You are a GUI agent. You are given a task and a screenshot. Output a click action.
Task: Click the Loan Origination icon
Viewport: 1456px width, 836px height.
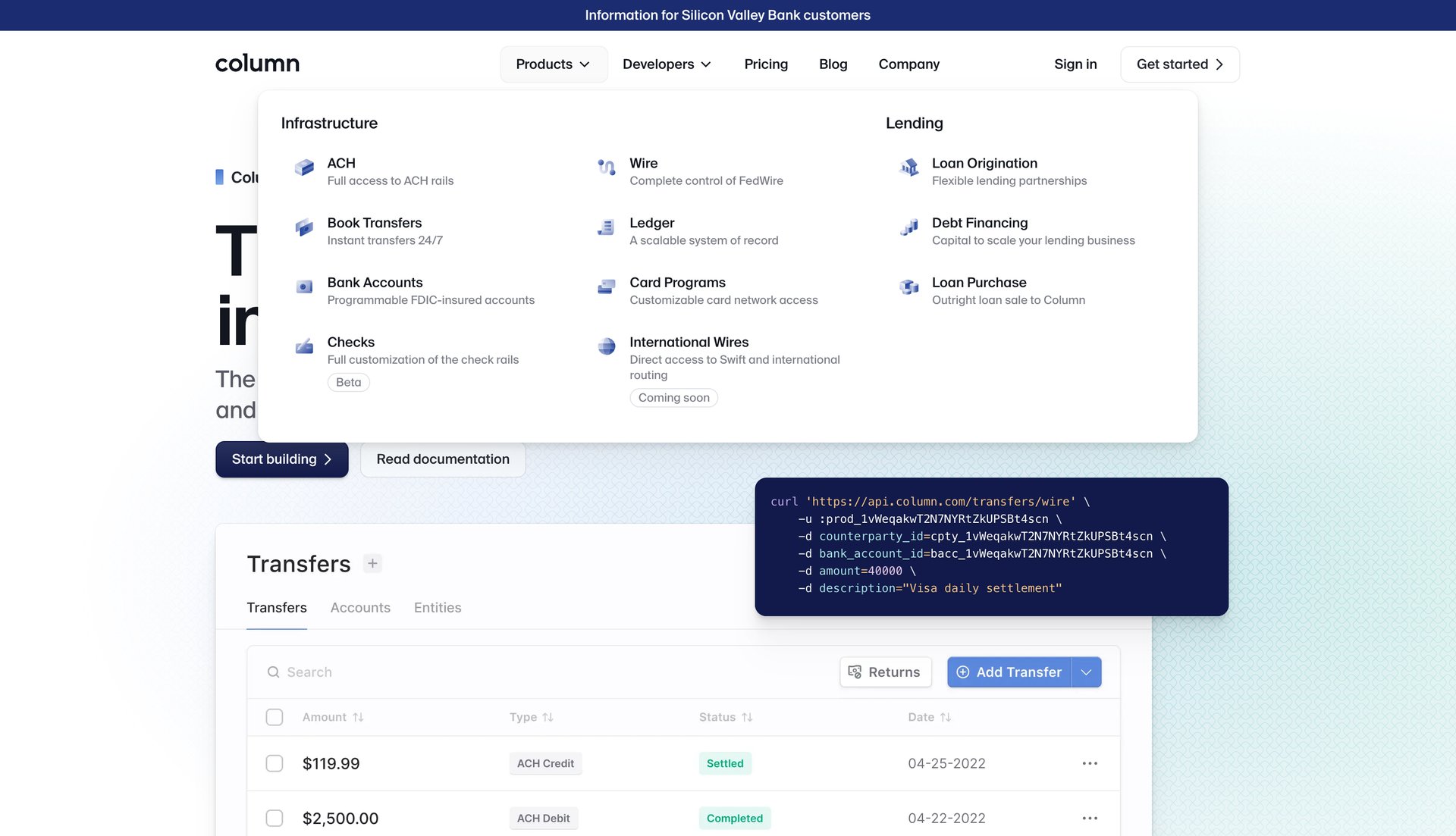point(908,168)
